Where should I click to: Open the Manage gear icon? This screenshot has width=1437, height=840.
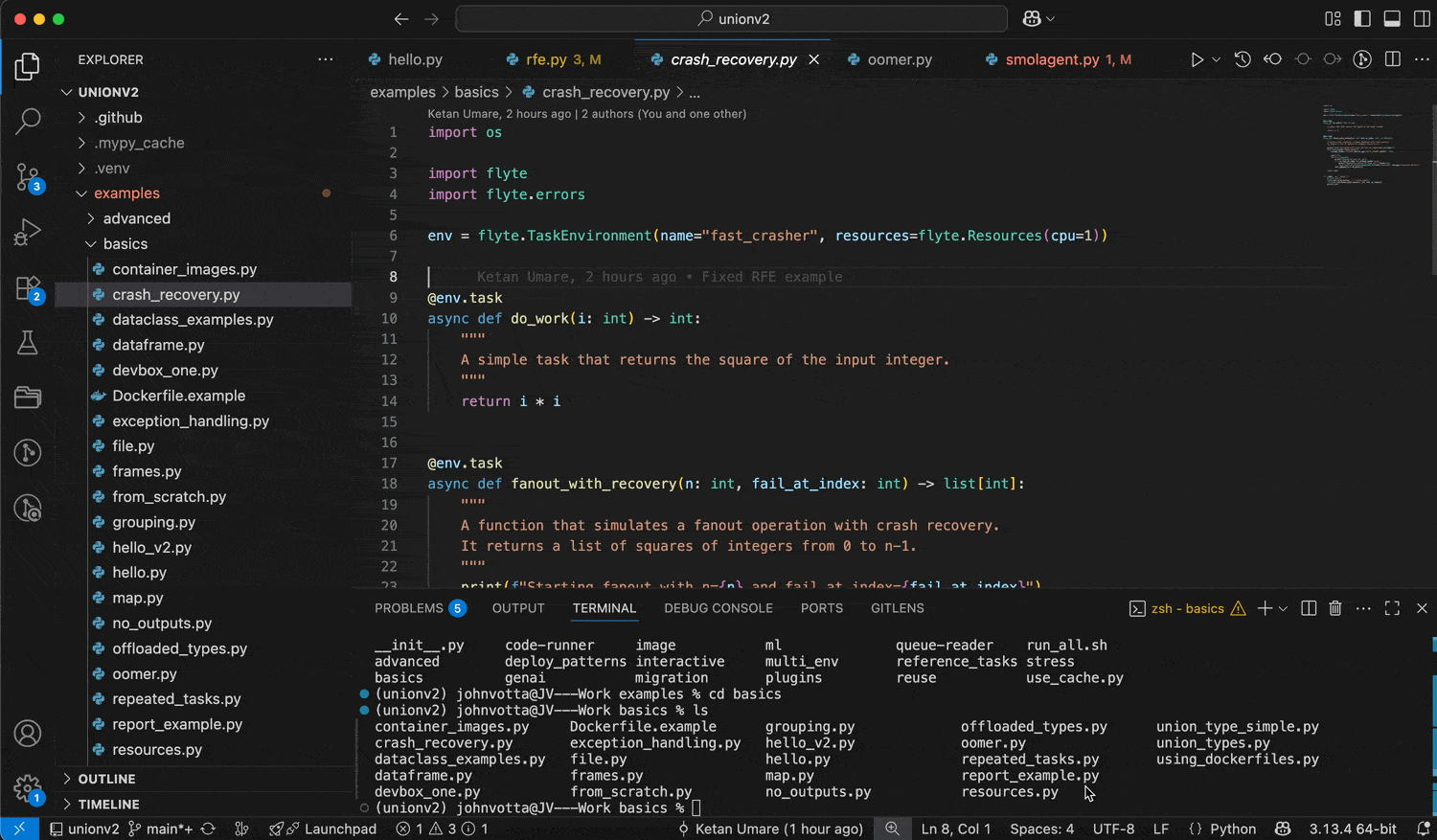28,789
